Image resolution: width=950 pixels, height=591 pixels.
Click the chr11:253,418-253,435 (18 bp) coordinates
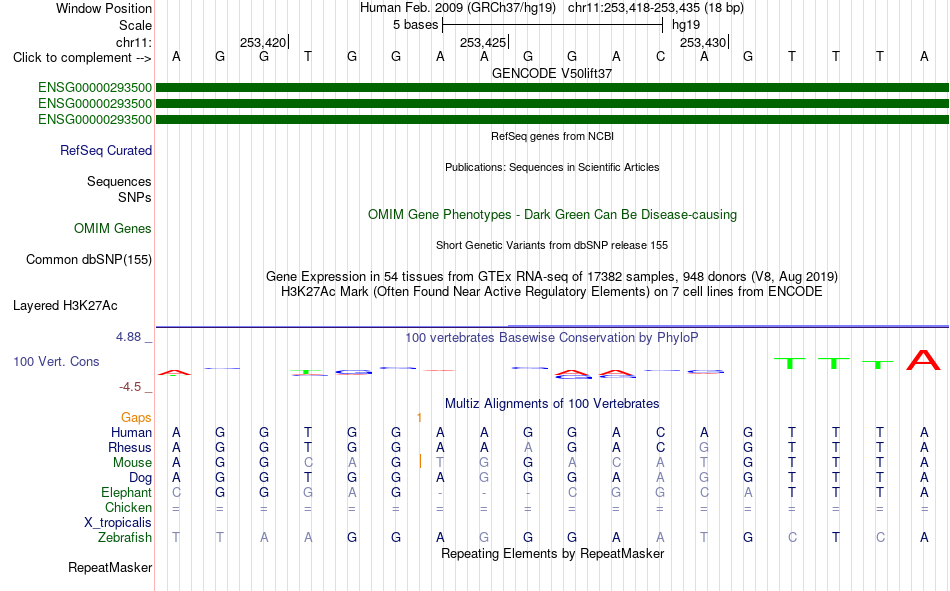tap(656, 8)
